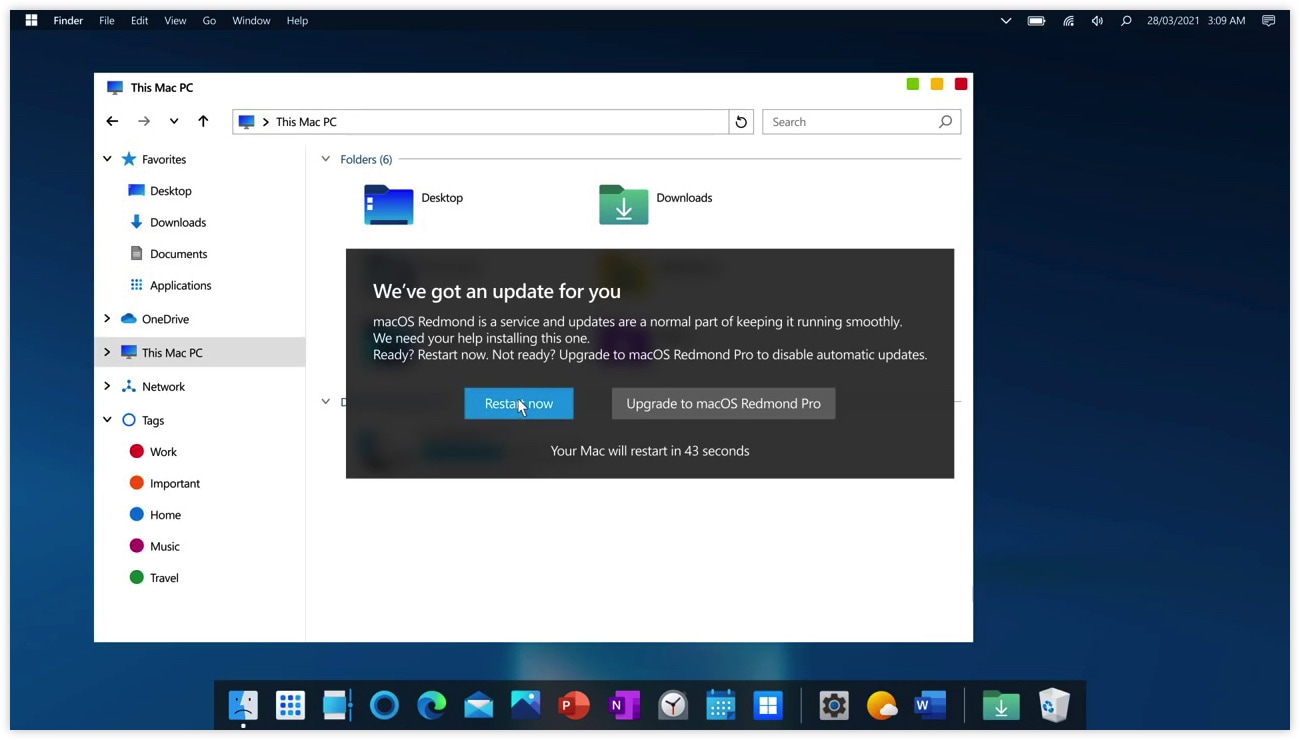Refresh the This Mac PC location
The height and width of the screenshot is (740, 1300).
(741, 122)
